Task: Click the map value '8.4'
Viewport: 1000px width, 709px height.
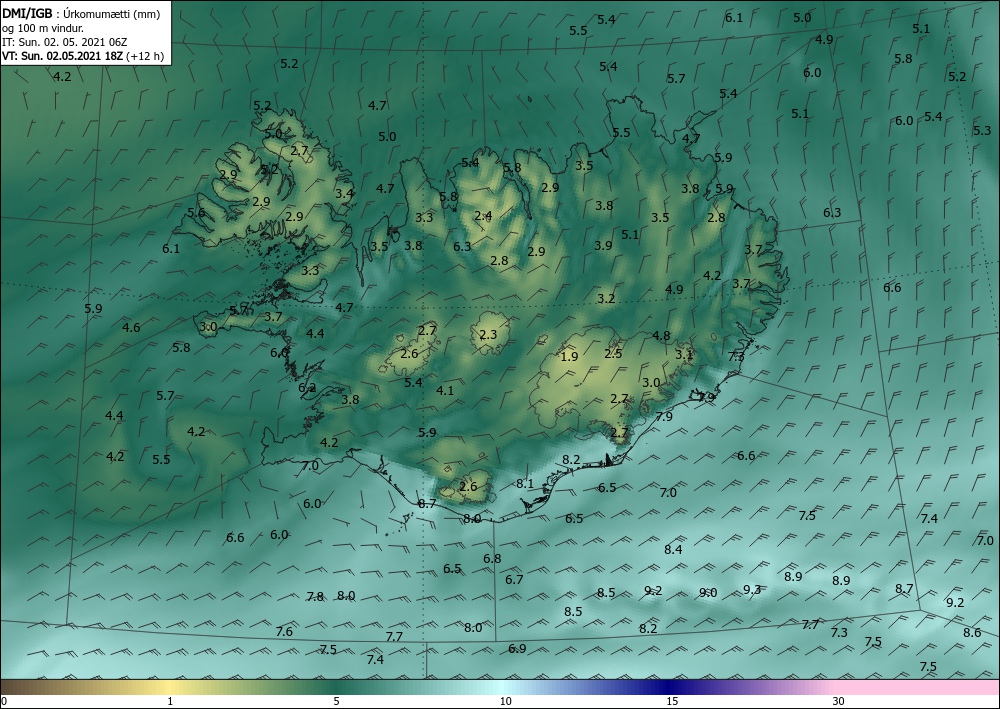Action: [x=673, y=549]
